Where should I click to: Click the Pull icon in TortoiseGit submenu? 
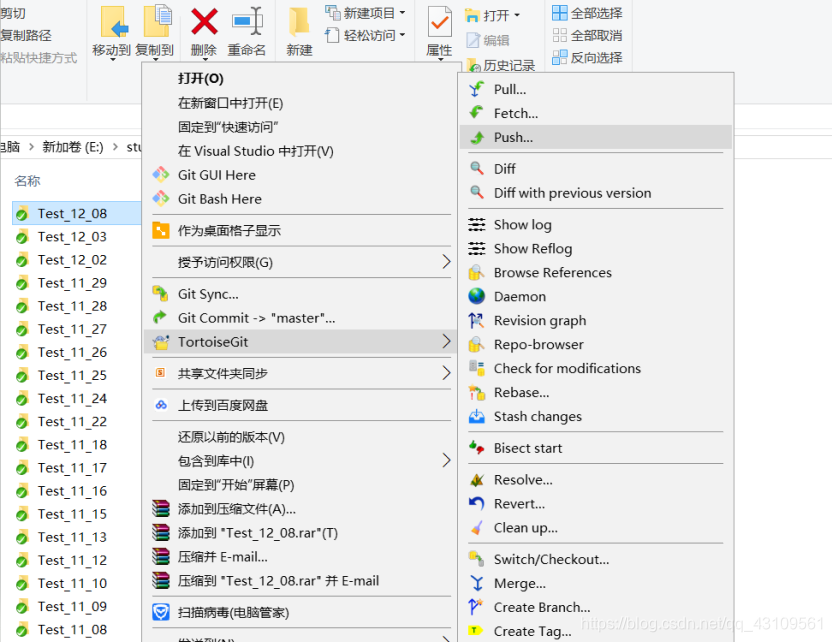(x=476, y=89)
